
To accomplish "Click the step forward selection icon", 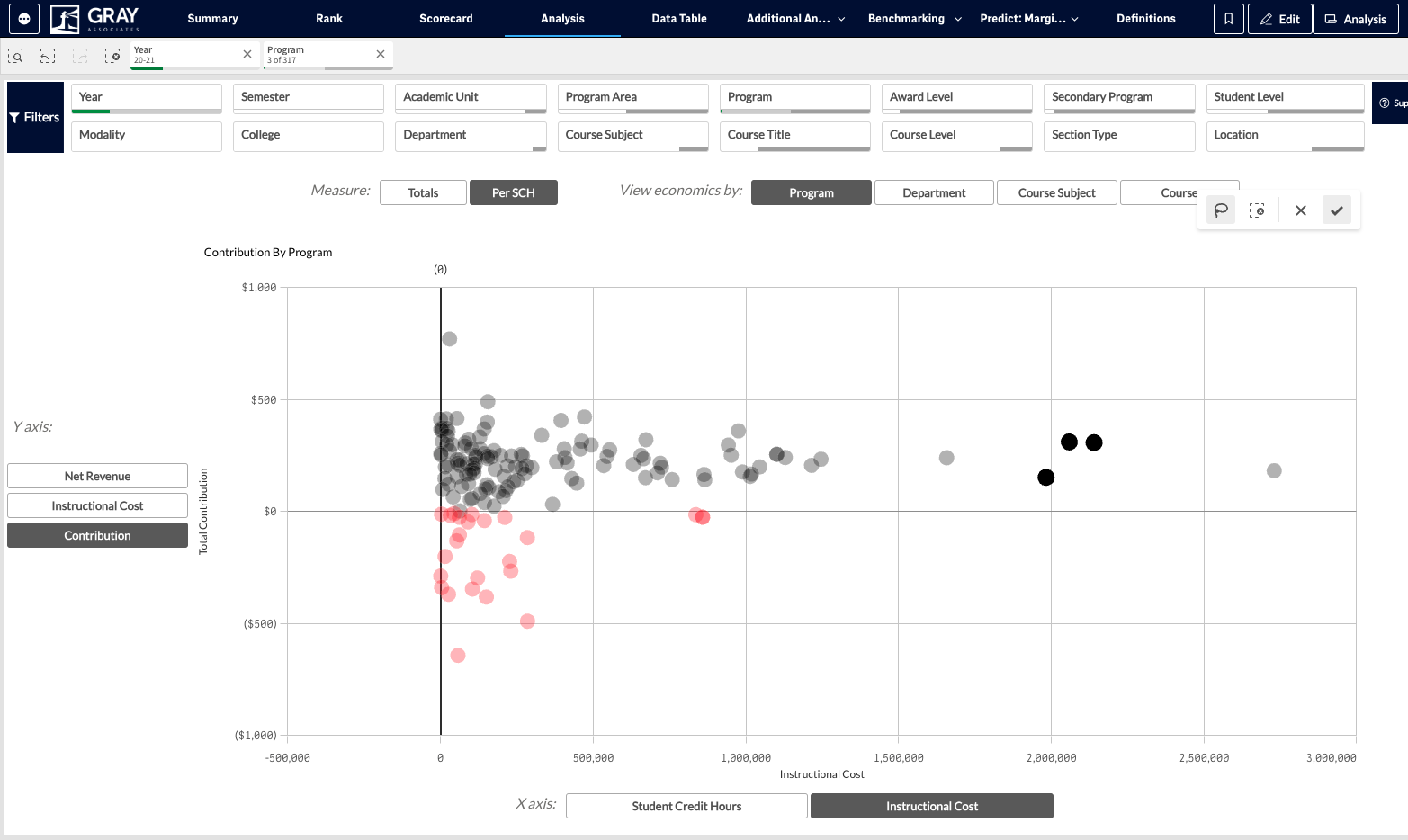I will tap(80, 56).
